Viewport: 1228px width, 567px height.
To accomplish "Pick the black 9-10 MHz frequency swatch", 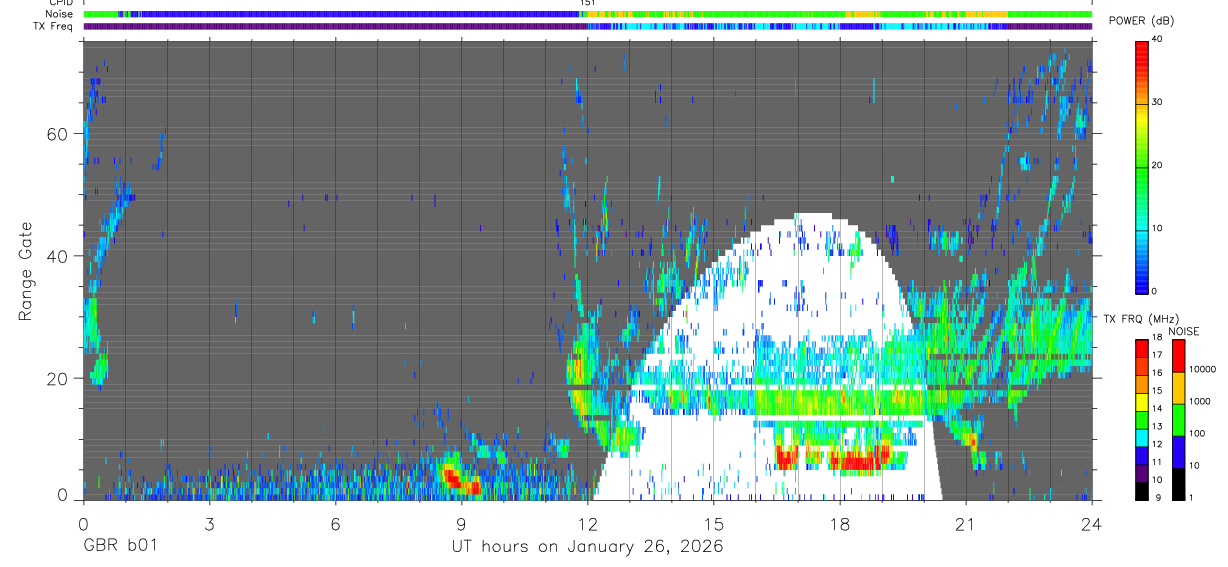I will click(x=1141, y=491).
